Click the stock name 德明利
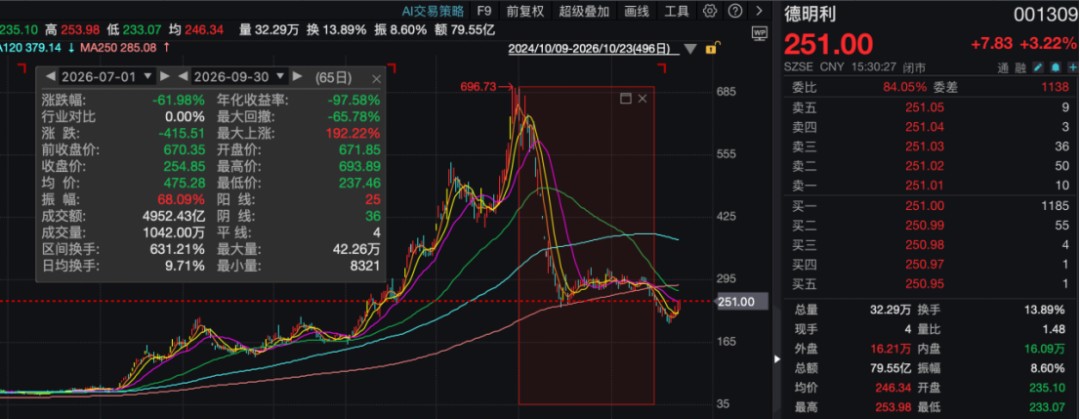This screenshot has height=419, width=1080. pyautogui.click(x=811, y=13)
